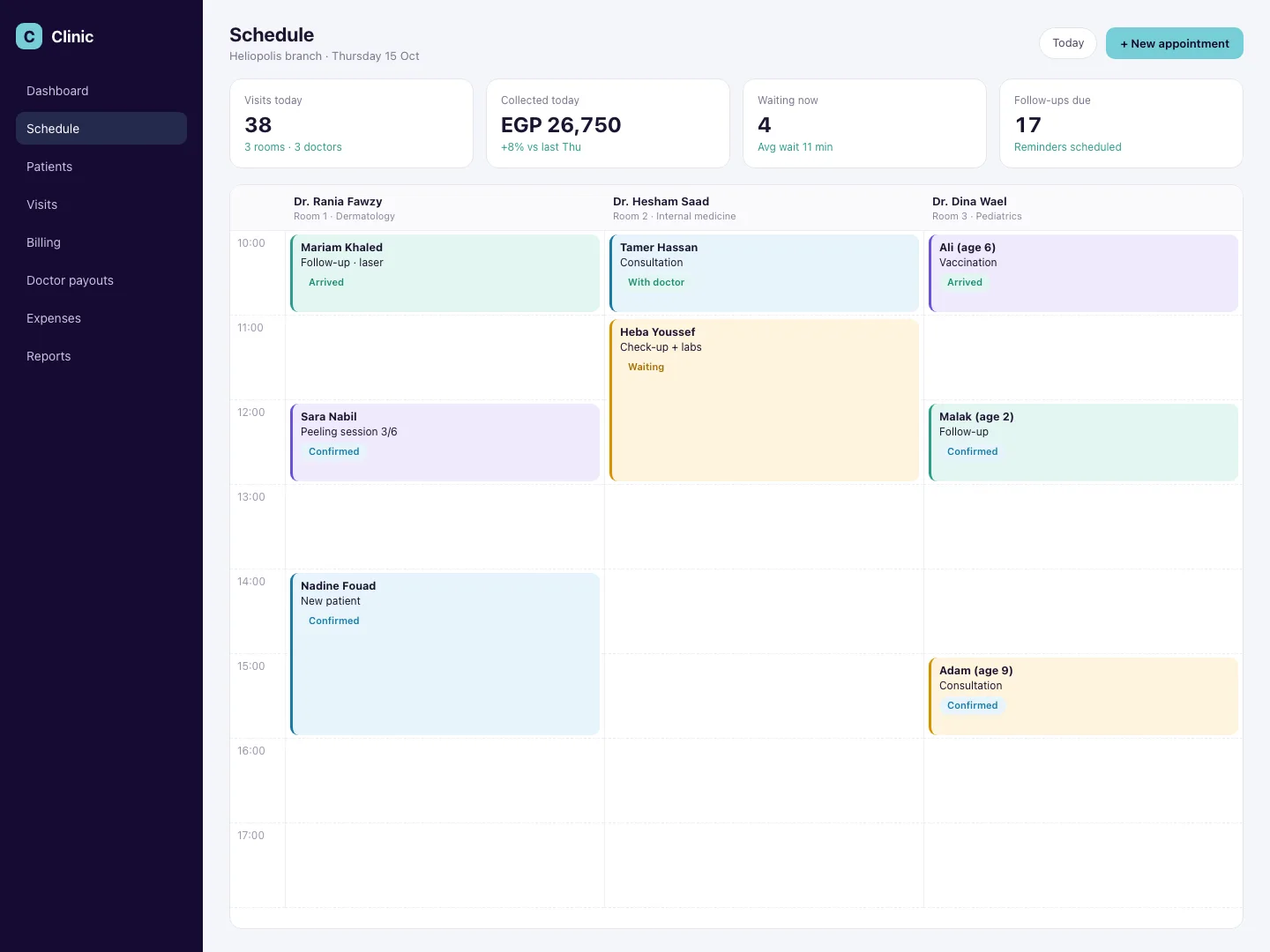Click the 17:00 time label
Screen dimensions: 1270x952
point(251,836)
